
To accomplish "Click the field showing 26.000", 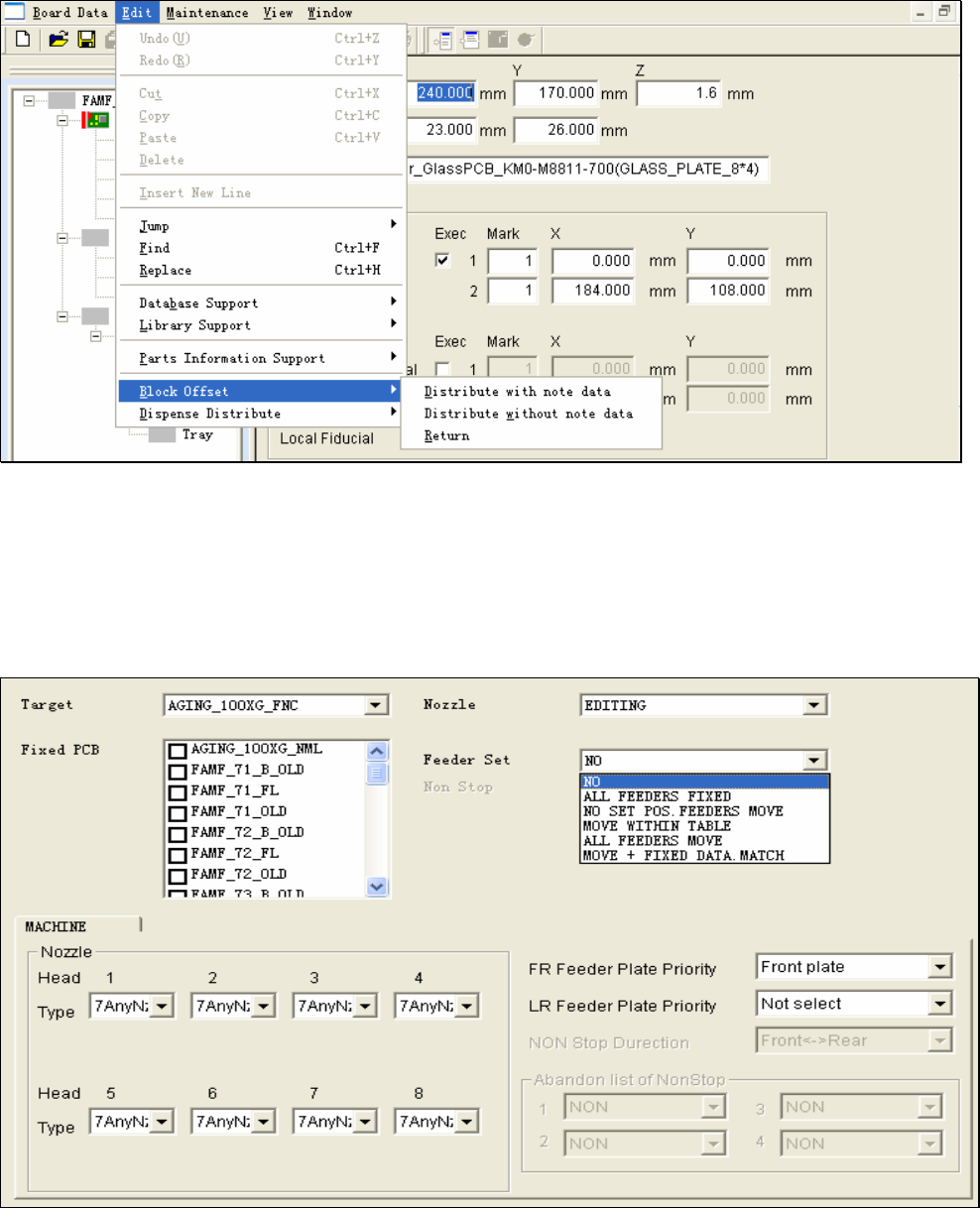I will point(556,130).
